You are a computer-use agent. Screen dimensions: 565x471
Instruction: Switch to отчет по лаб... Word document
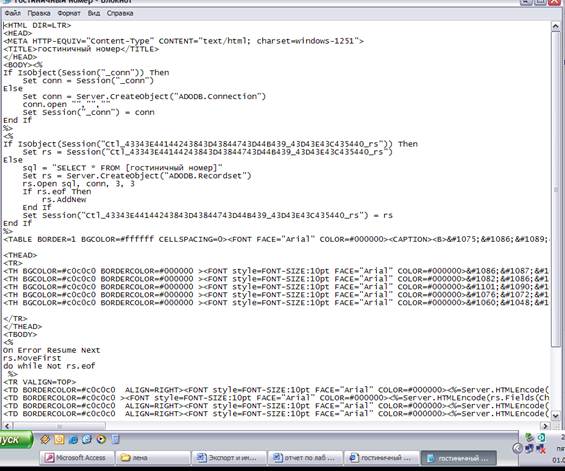pyautogui.click(x=305, y=458)
